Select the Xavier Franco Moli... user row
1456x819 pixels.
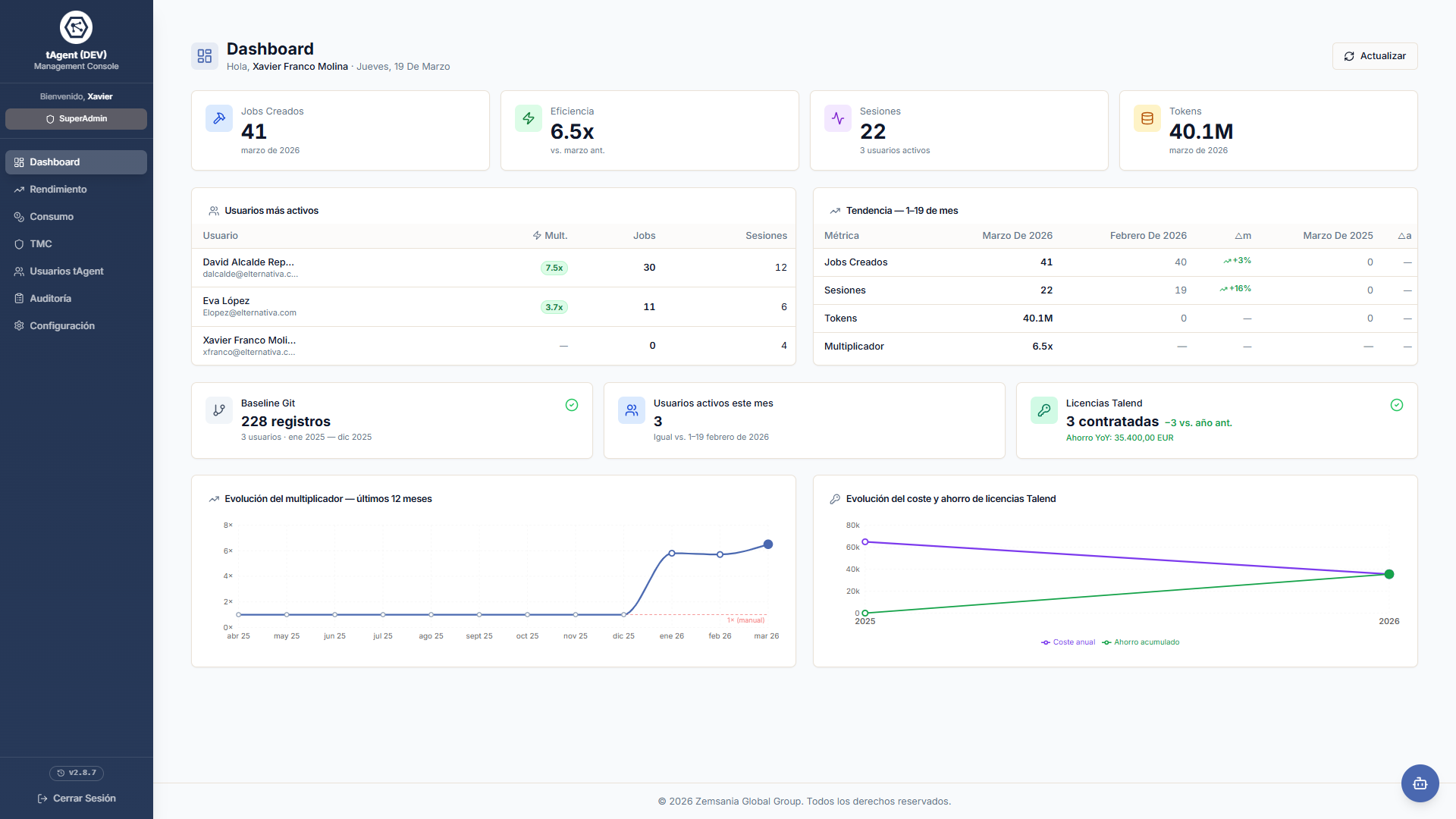coord(494,346)
